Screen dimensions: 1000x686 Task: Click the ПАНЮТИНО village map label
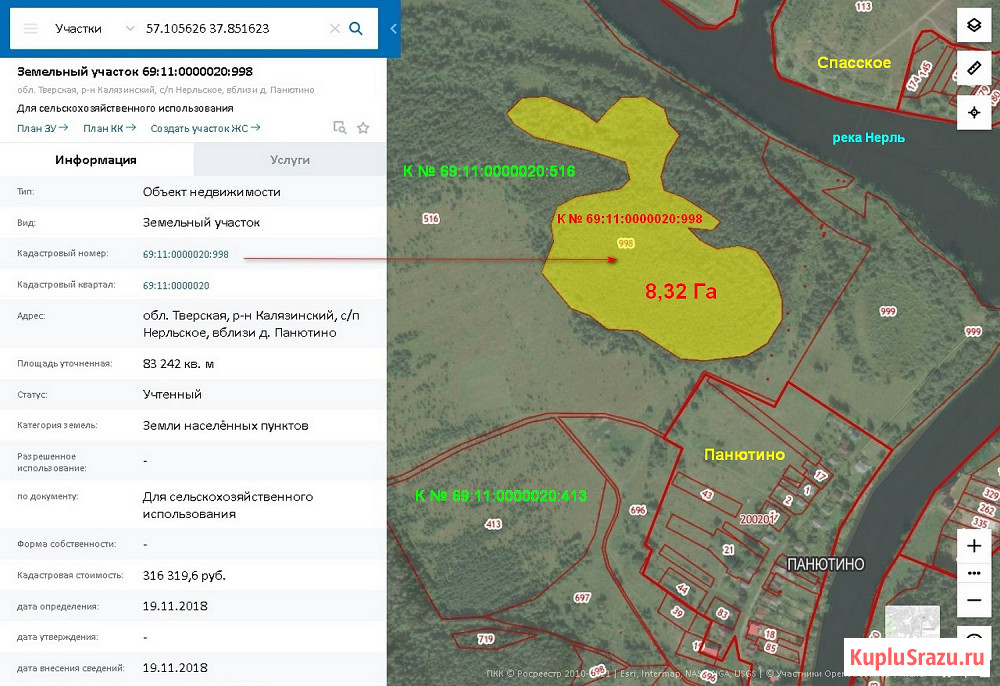826,564
